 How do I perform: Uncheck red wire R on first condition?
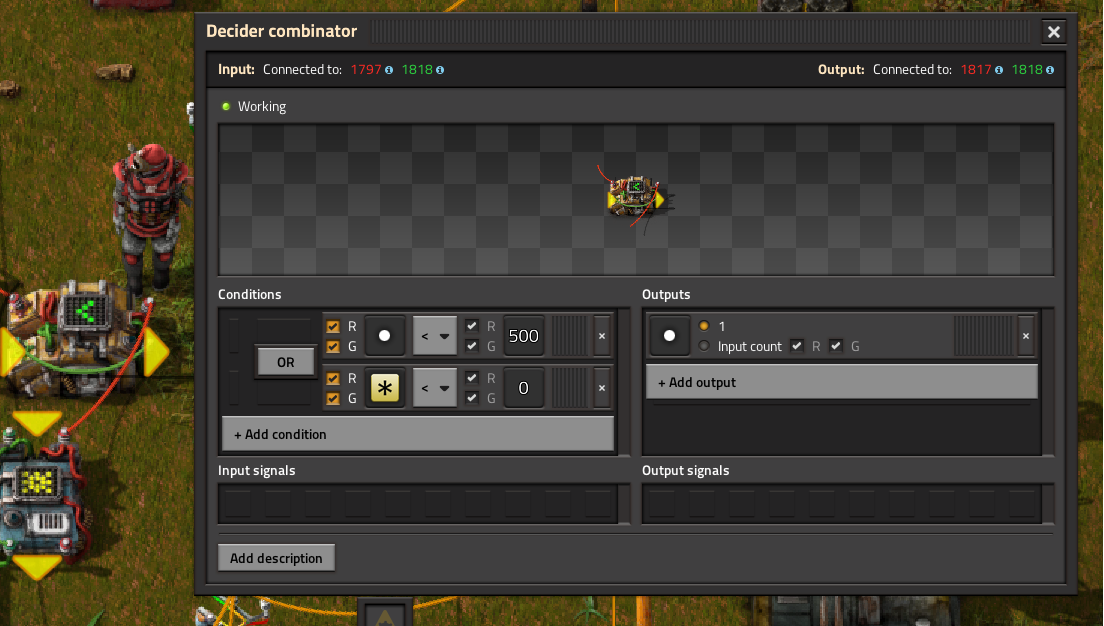[333, 327]
